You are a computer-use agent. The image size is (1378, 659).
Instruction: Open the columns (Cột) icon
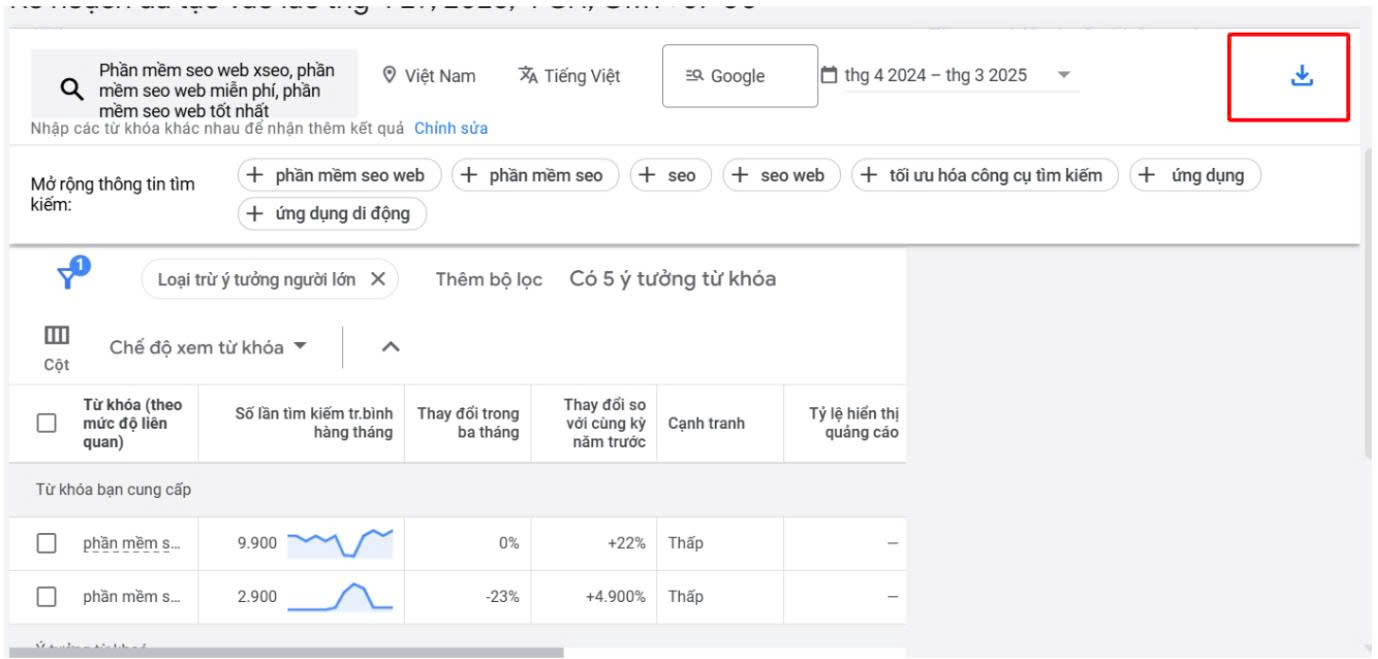point(56,335)
